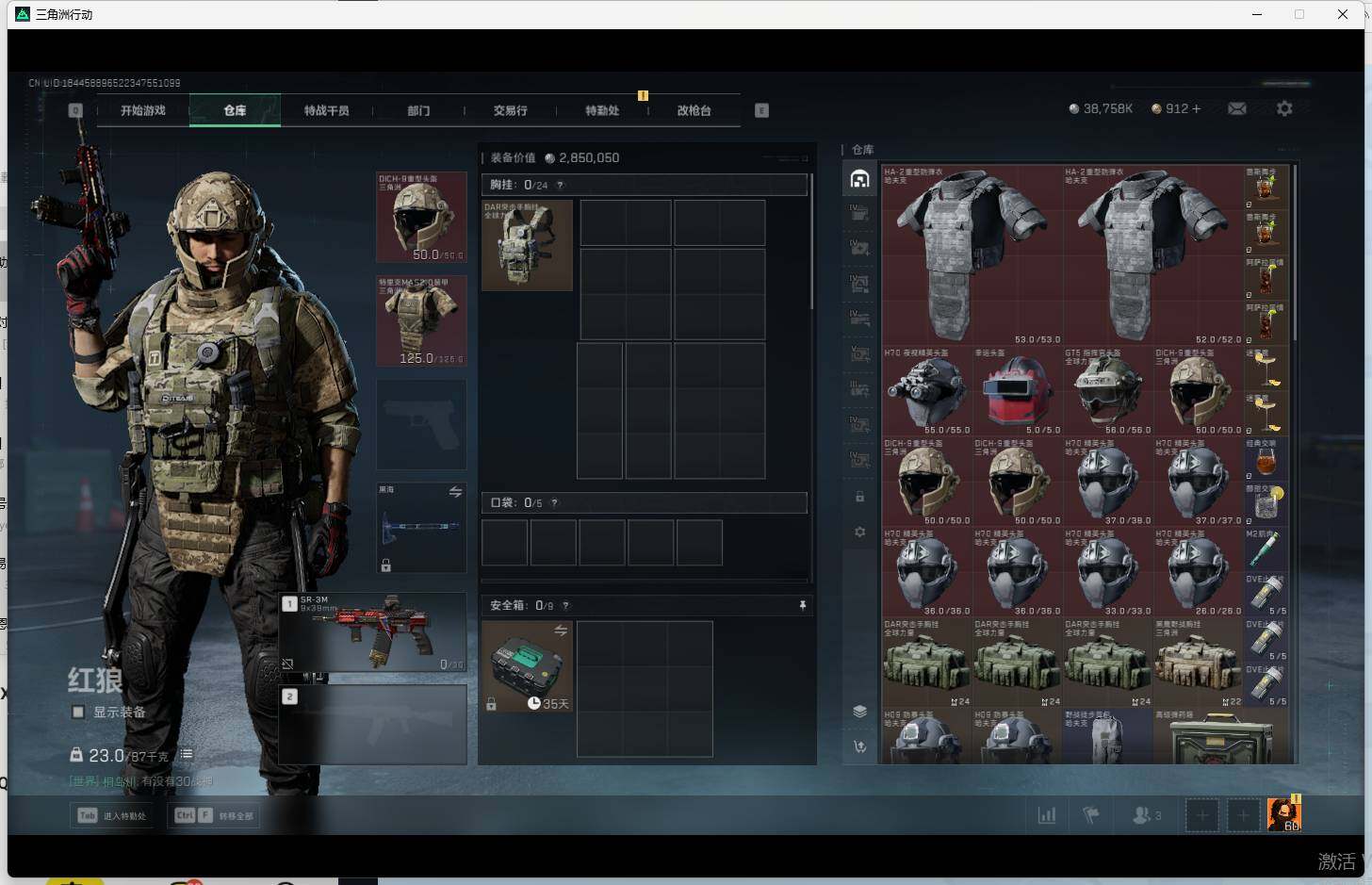Show help for 口袋 capacity
Viewport: 1372px width, 885px height.
[554, 502]
